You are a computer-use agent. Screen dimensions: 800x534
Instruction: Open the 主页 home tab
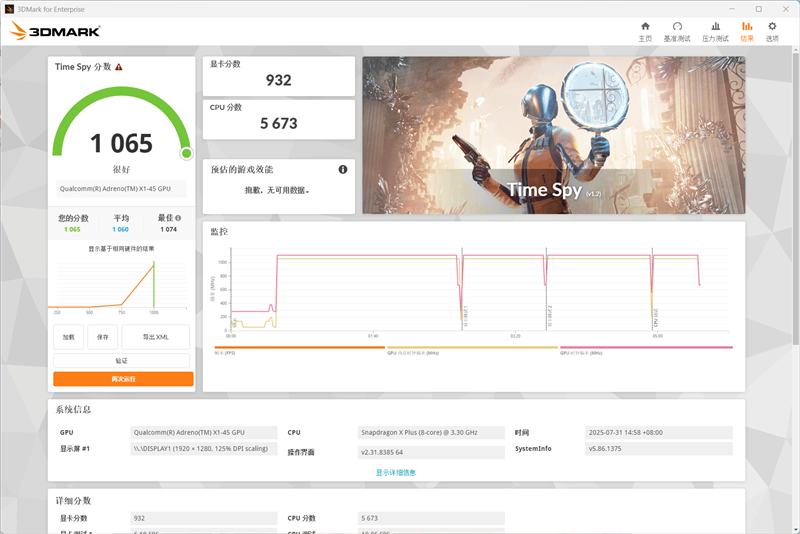point(645,32)
